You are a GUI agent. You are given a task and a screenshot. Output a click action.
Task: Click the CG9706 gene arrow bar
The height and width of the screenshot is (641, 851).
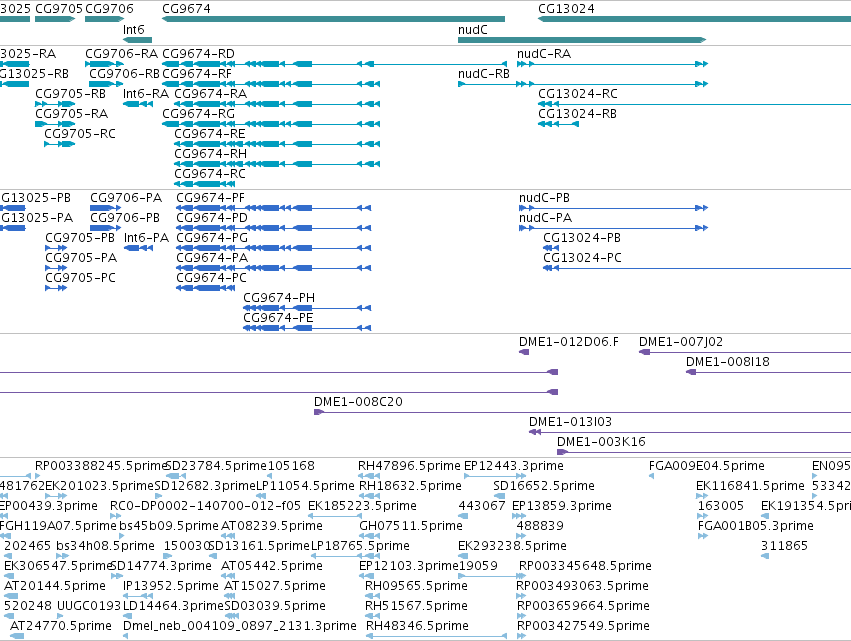tap(105, 19)
